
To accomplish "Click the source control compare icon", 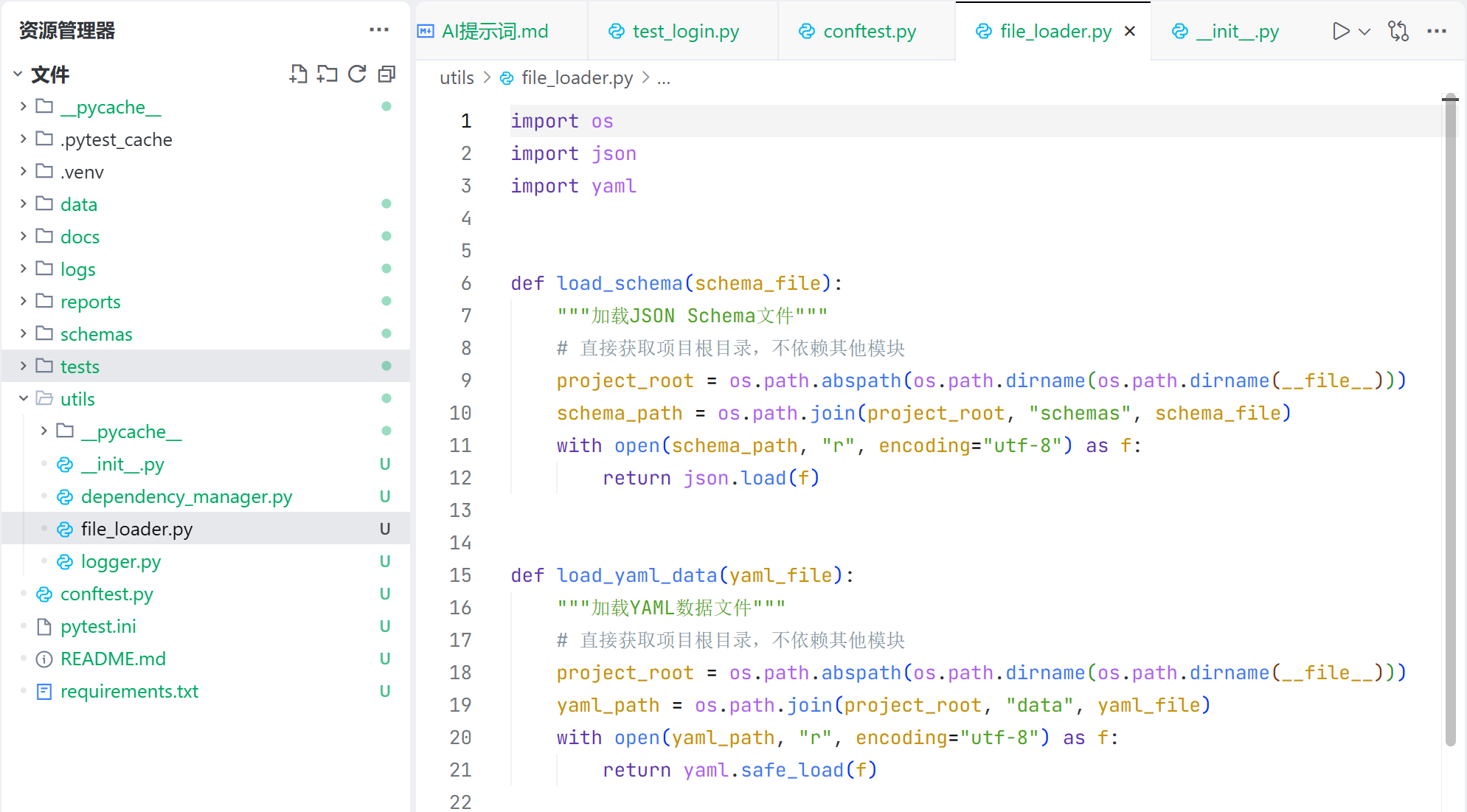I will click(x=1398, y=31).
